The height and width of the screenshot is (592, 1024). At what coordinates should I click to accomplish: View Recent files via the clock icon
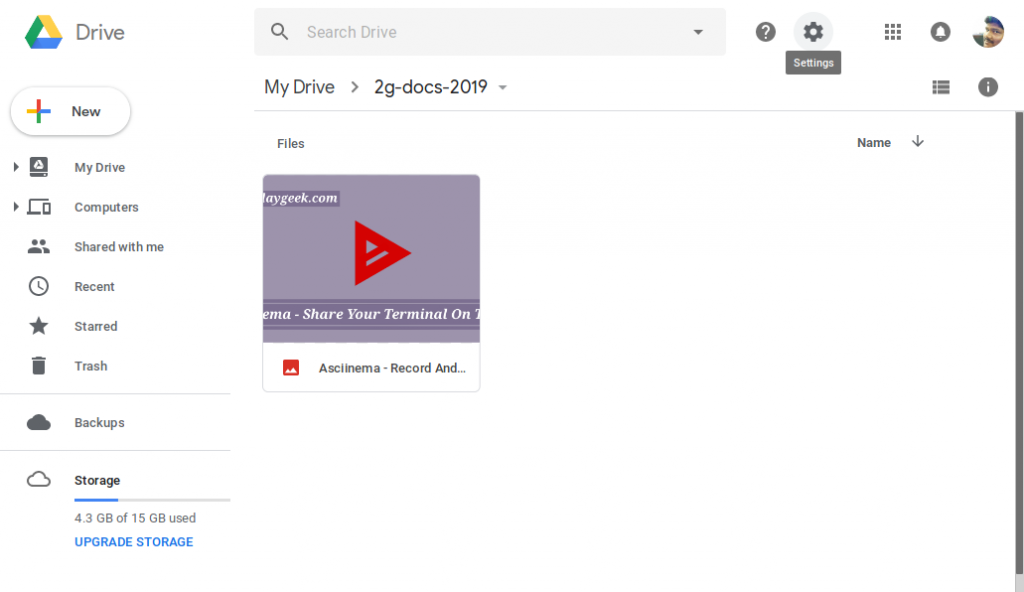coord(94,286)
